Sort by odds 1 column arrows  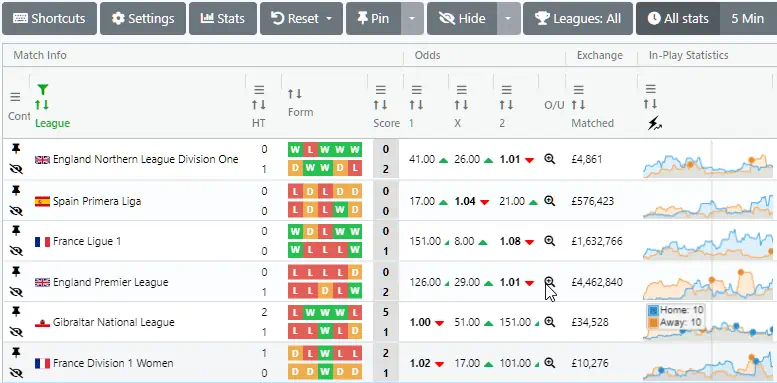(417, 105)
